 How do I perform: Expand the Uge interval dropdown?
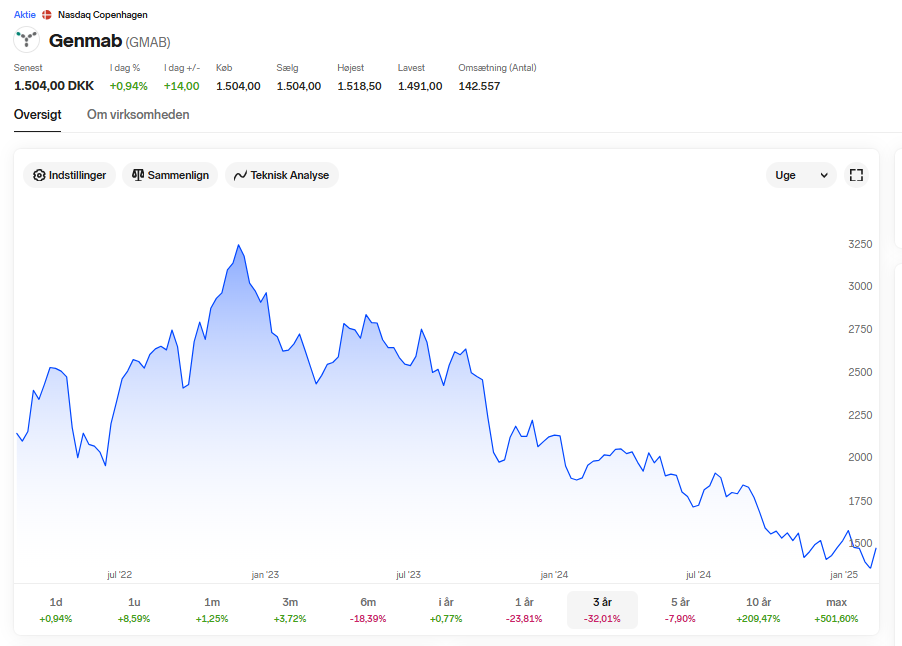click(x=801, y=175)
